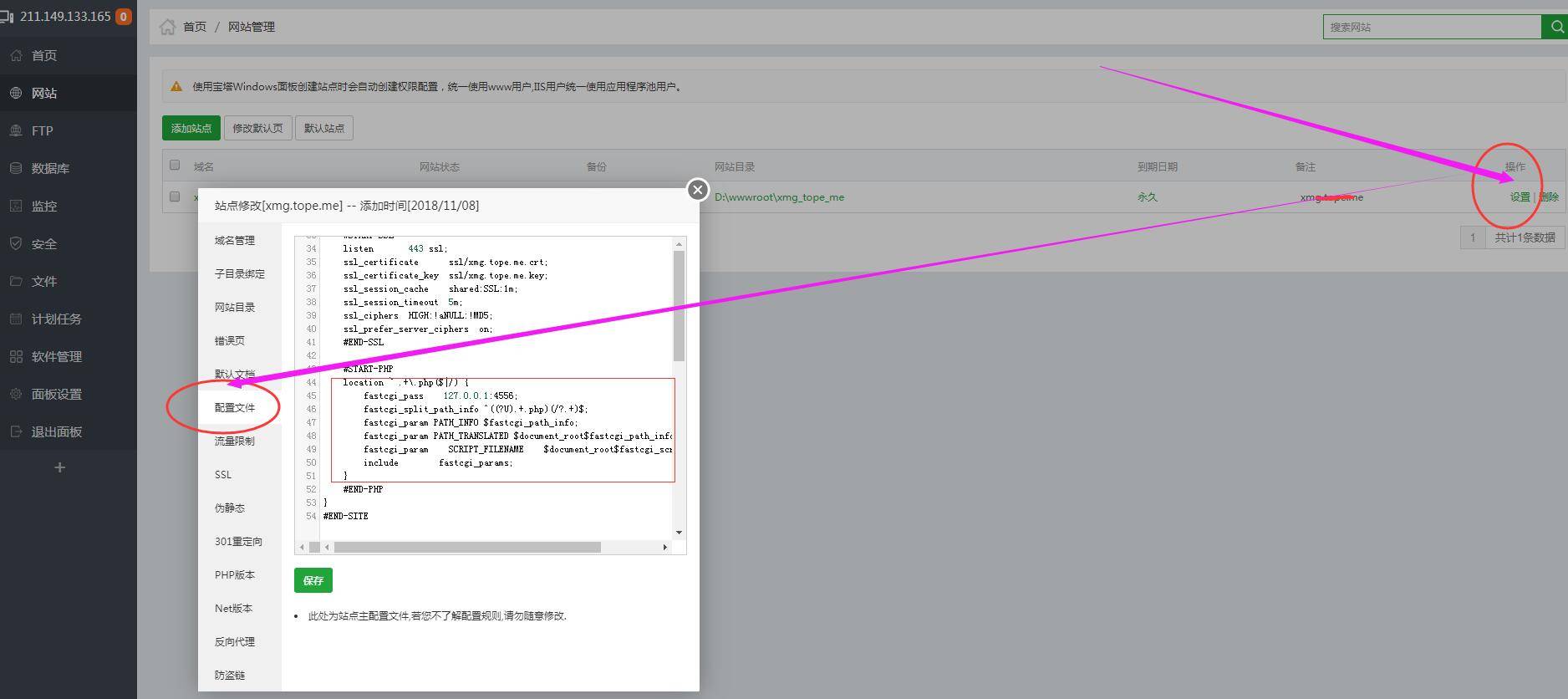Close the site modification dialog
The height and width of the screenshot is (699, 1568).
[x=697, y=190]
